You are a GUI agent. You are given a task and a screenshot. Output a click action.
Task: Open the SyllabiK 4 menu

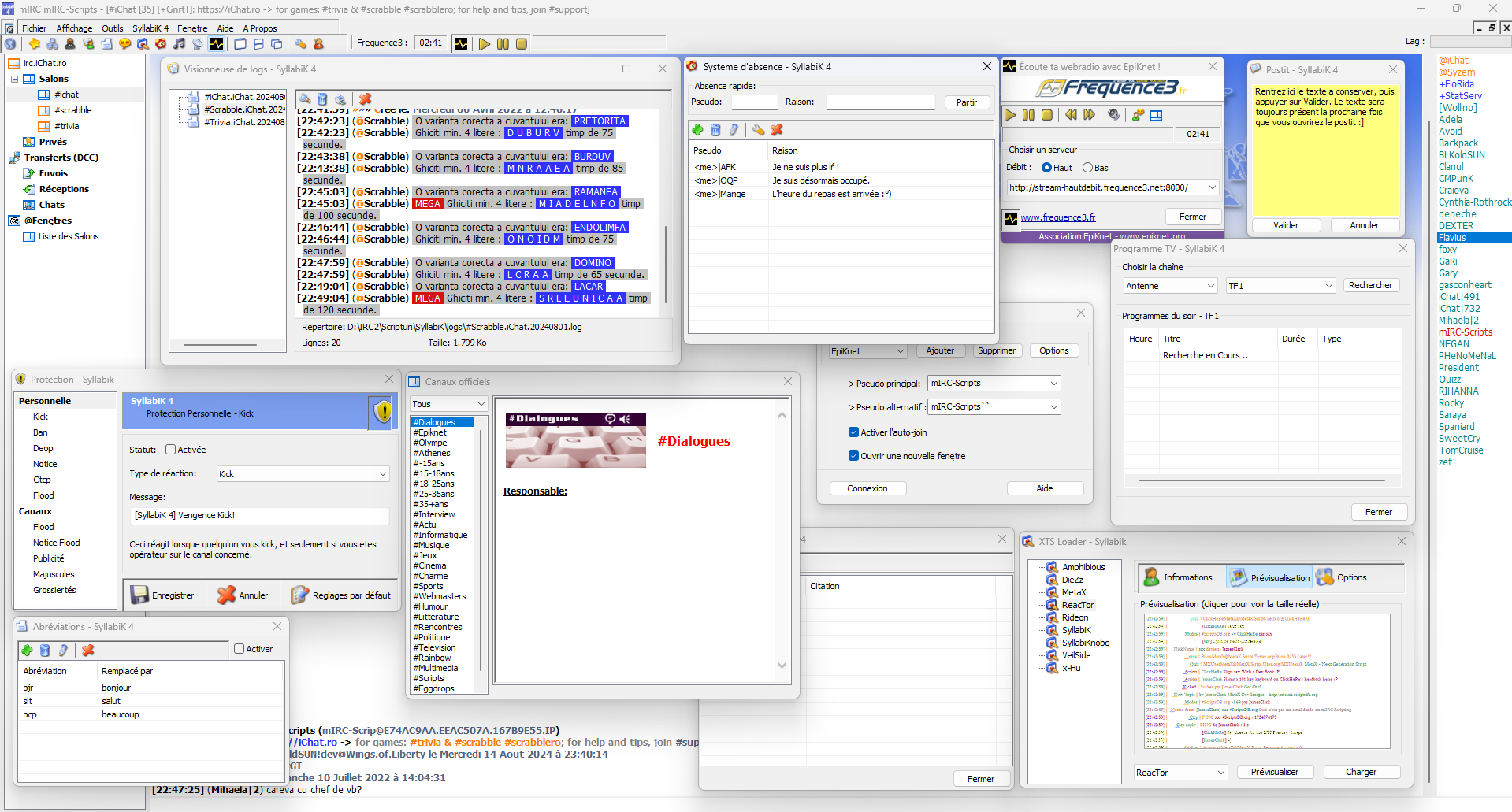tap(150, 28)
